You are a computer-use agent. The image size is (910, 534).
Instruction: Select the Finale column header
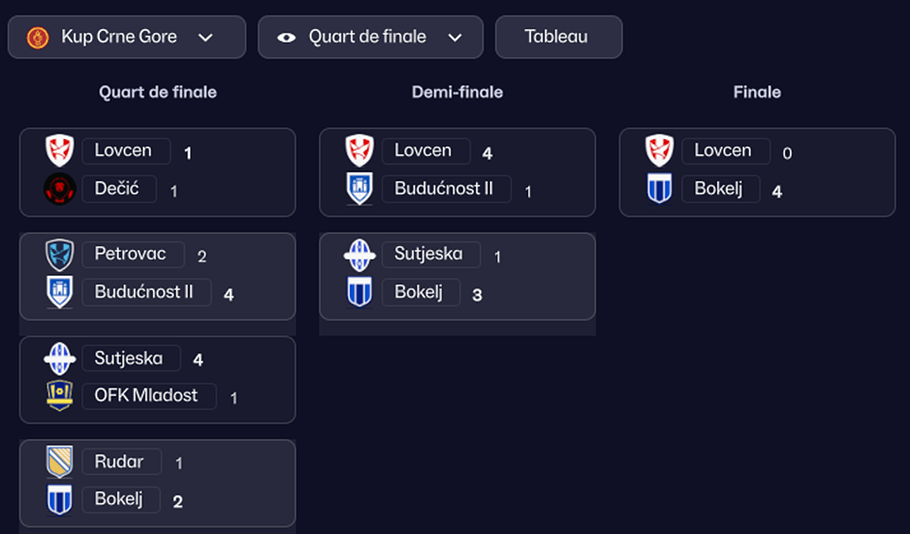(757, 92)
